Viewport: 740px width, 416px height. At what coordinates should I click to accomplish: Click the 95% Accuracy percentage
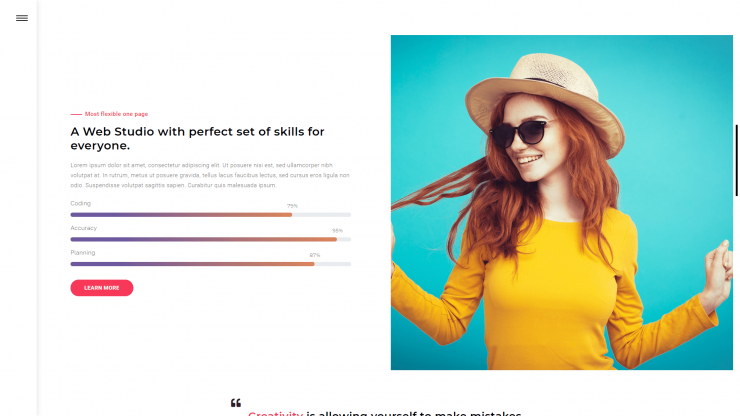[x=337, y=230]
